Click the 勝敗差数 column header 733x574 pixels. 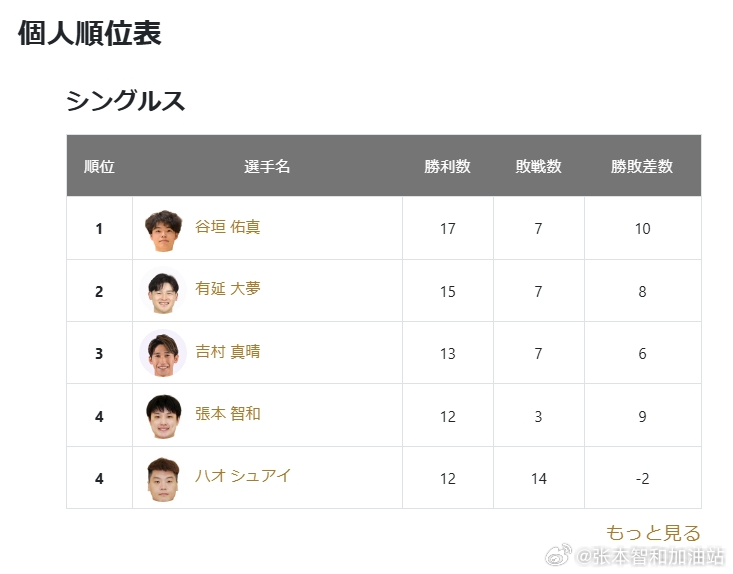642,166
